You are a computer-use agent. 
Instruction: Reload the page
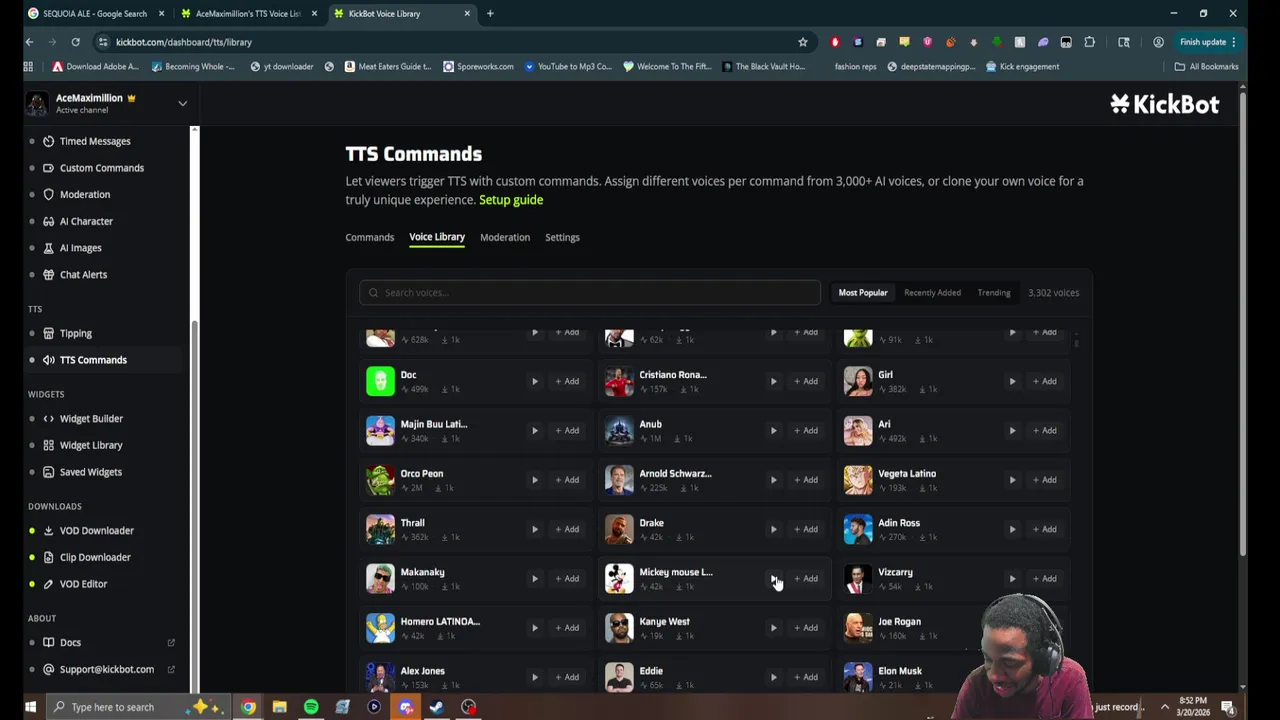pos(75,42)
